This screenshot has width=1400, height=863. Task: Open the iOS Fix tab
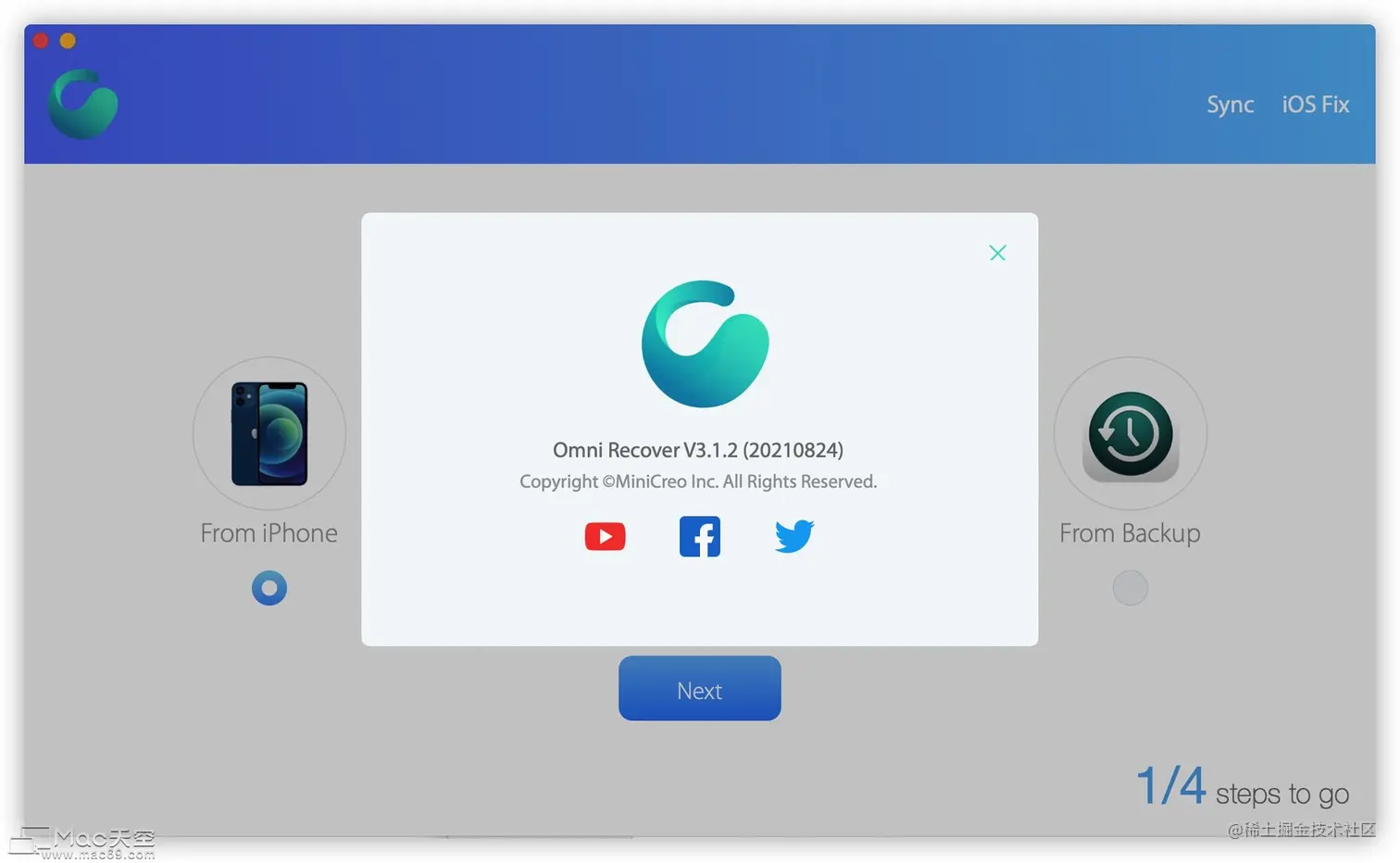[x=1315, y=105]
